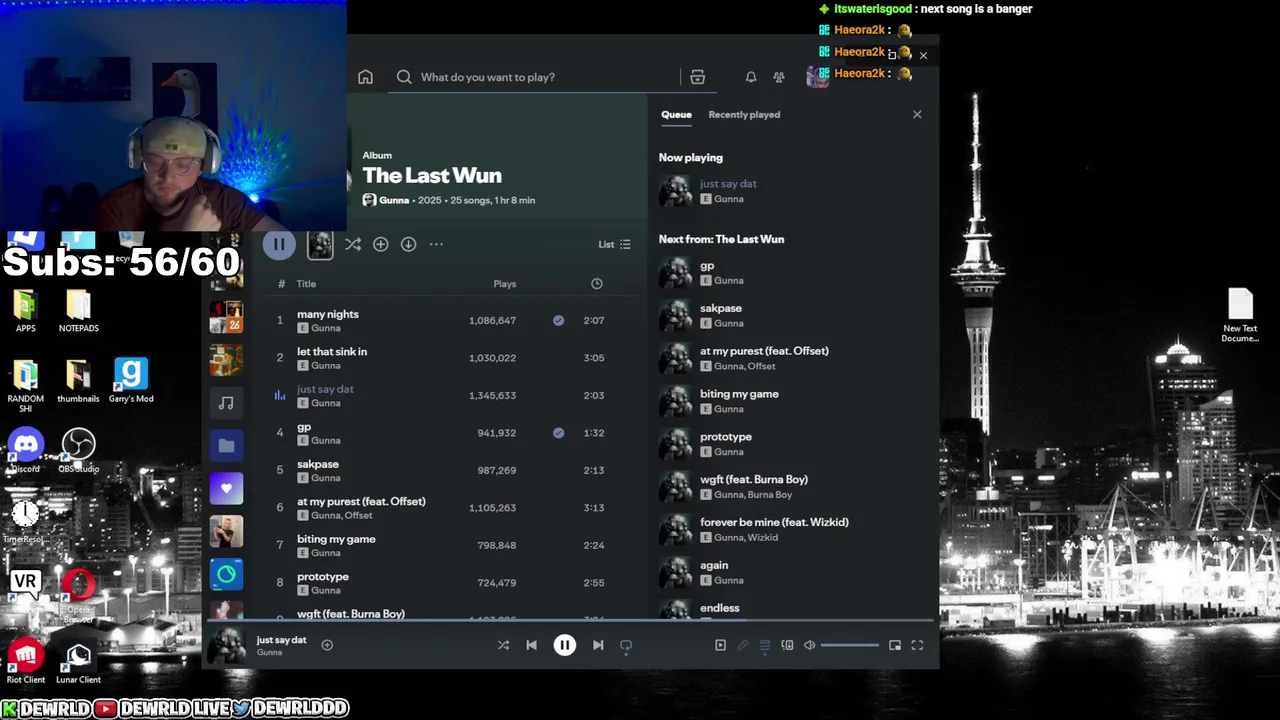Open the folder item in Spotify sidebar
The image size is (1280, 720).
226,446
